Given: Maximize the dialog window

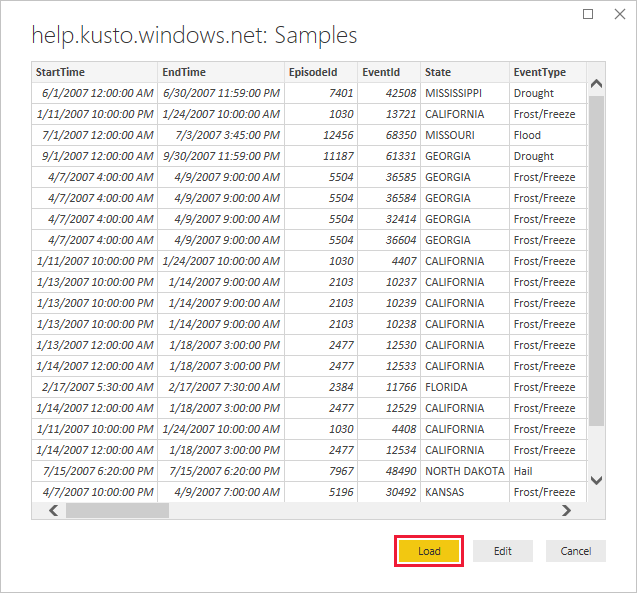Looking at the screenshot, I should 588,14.
